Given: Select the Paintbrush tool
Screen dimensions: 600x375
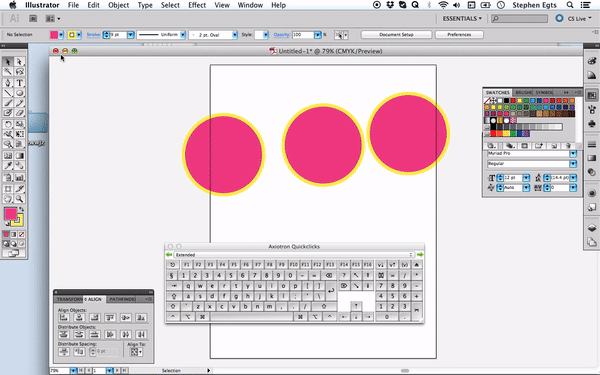Looking at the screenshot, I should tap(8, 103).
